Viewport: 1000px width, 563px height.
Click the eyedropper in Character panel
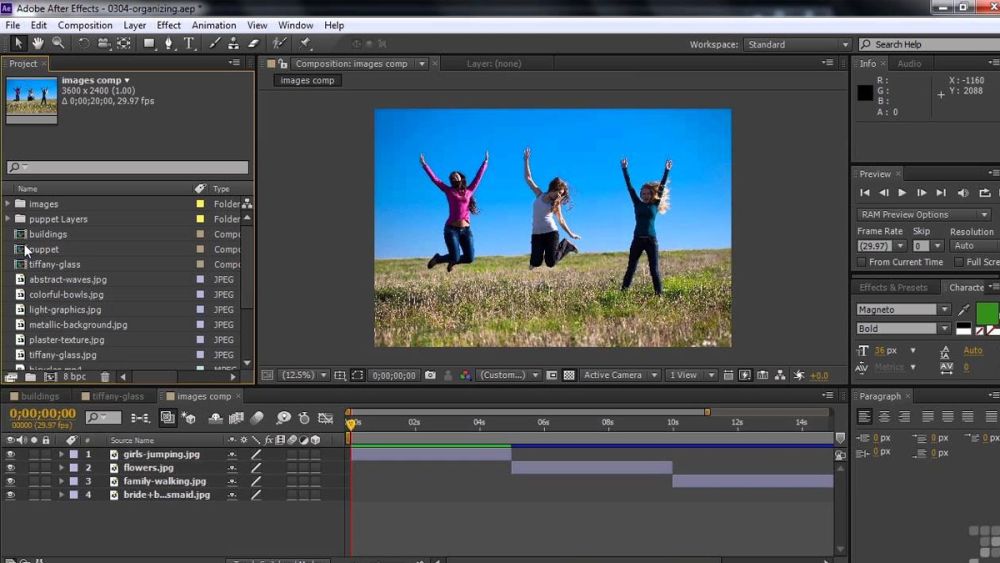click(x=964, y=309)
